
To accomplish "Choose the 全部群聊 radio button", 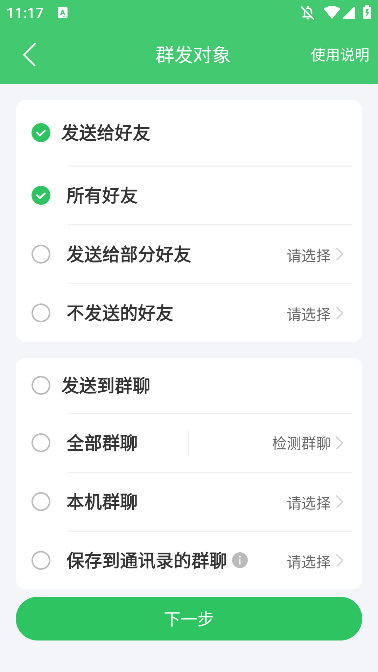I will pos(41,443).
